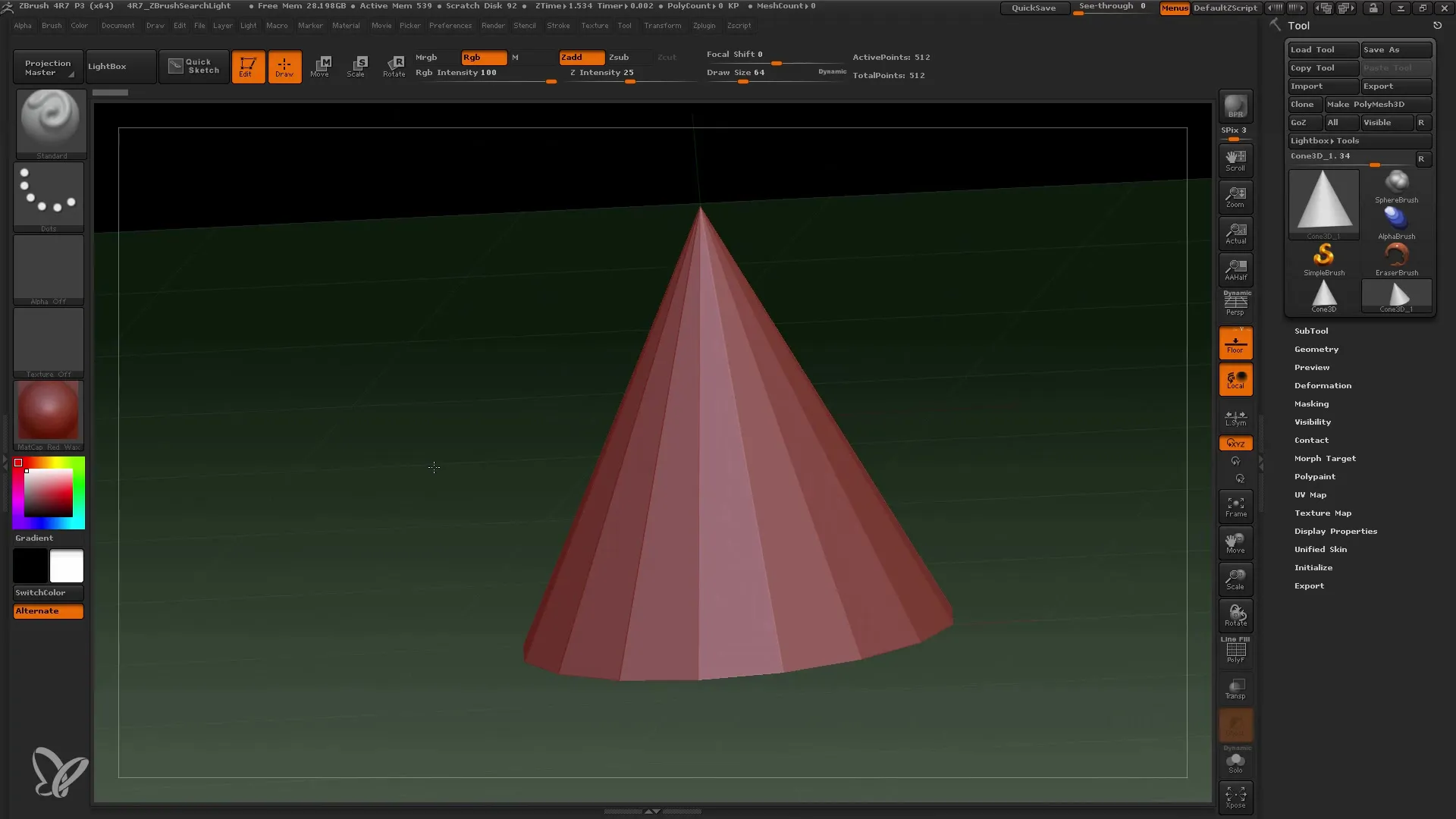1456x819 pixels.
Task: Adjust the Rgb Intensity slider
Action: 486,74
